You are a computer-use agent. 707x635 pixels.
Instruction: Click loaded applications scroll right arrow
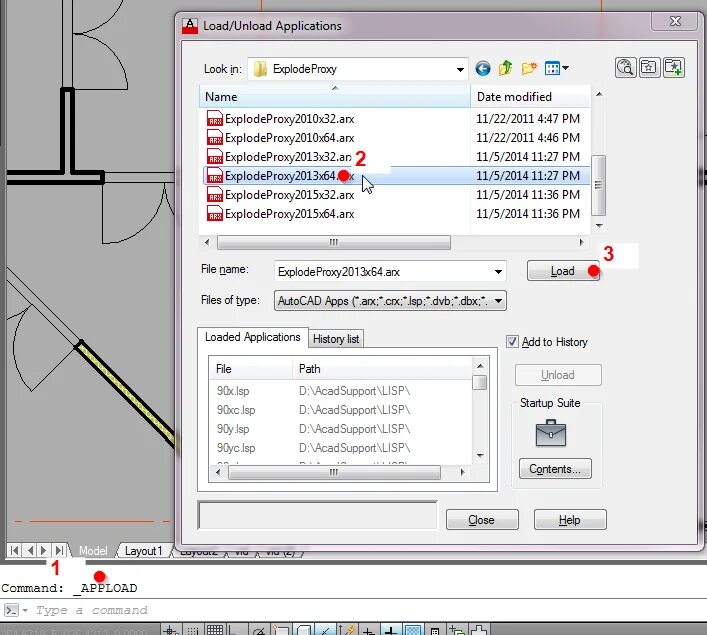click(462, 472)
